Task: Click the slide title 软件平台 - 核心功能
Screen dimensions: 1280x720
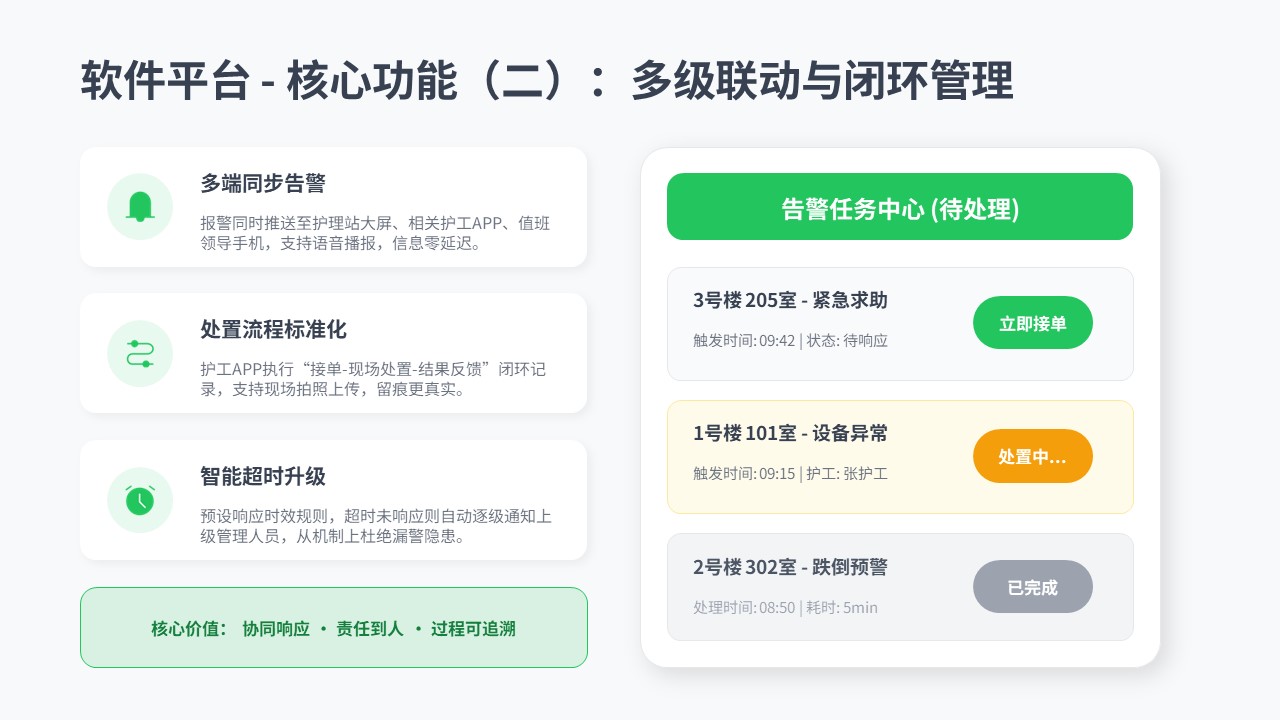Action: coord(546,81)
